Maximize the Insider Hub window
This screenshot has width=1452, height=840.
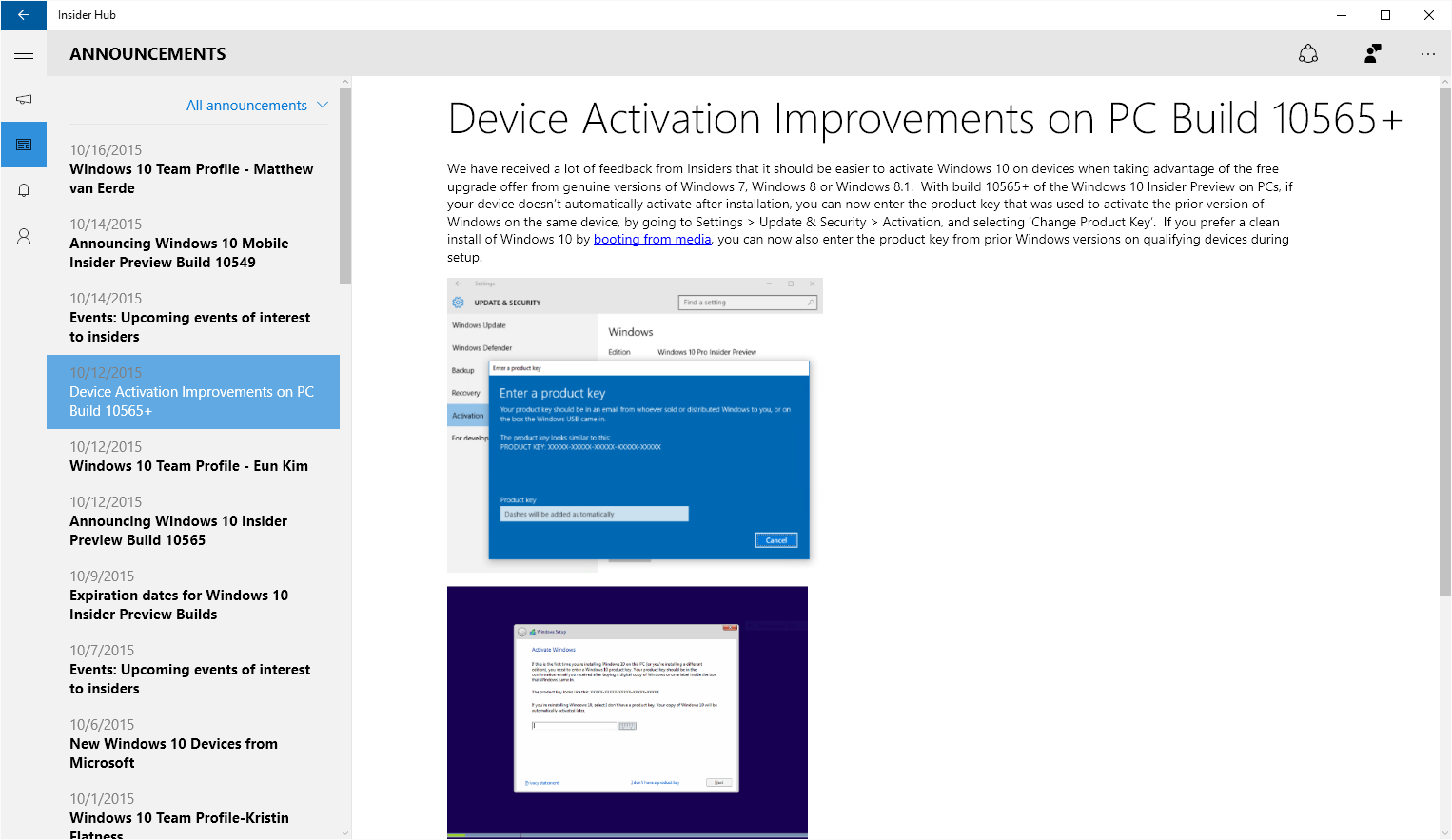tap(1385, 15)
